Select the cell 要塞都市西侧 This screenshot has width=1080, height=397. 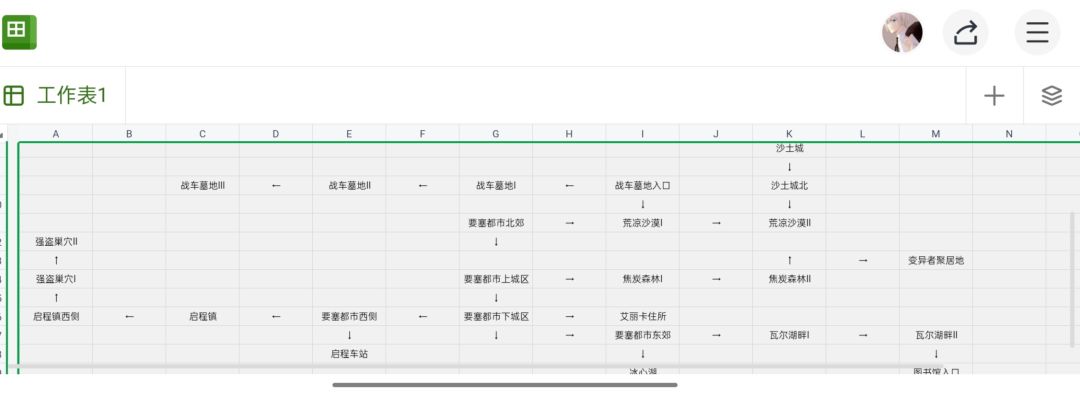coord(349,316)
